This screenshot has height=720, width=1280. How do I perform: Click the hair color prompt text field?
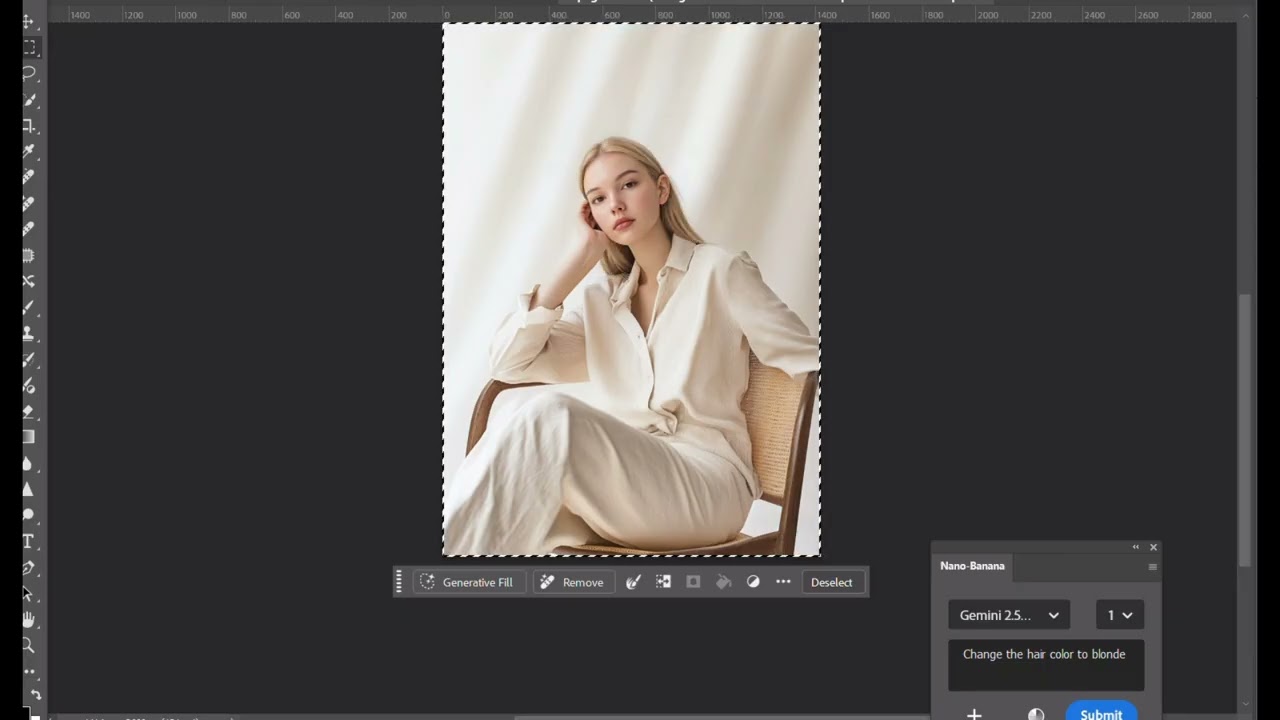pyautogui.click(x=1045, y=665)
